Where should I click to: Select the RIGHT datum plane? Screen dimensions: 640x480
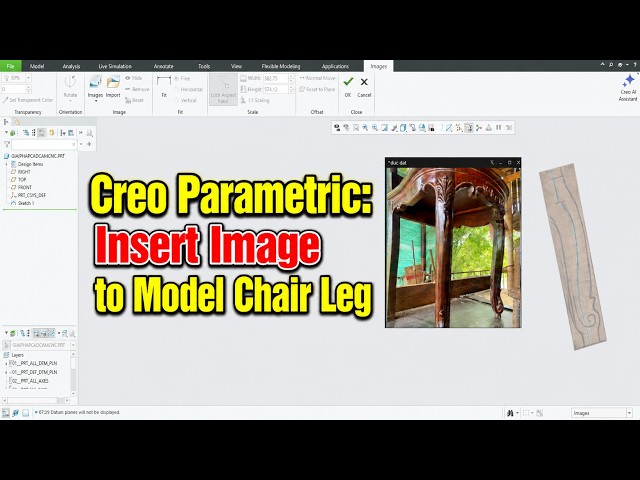click(20, 172)
